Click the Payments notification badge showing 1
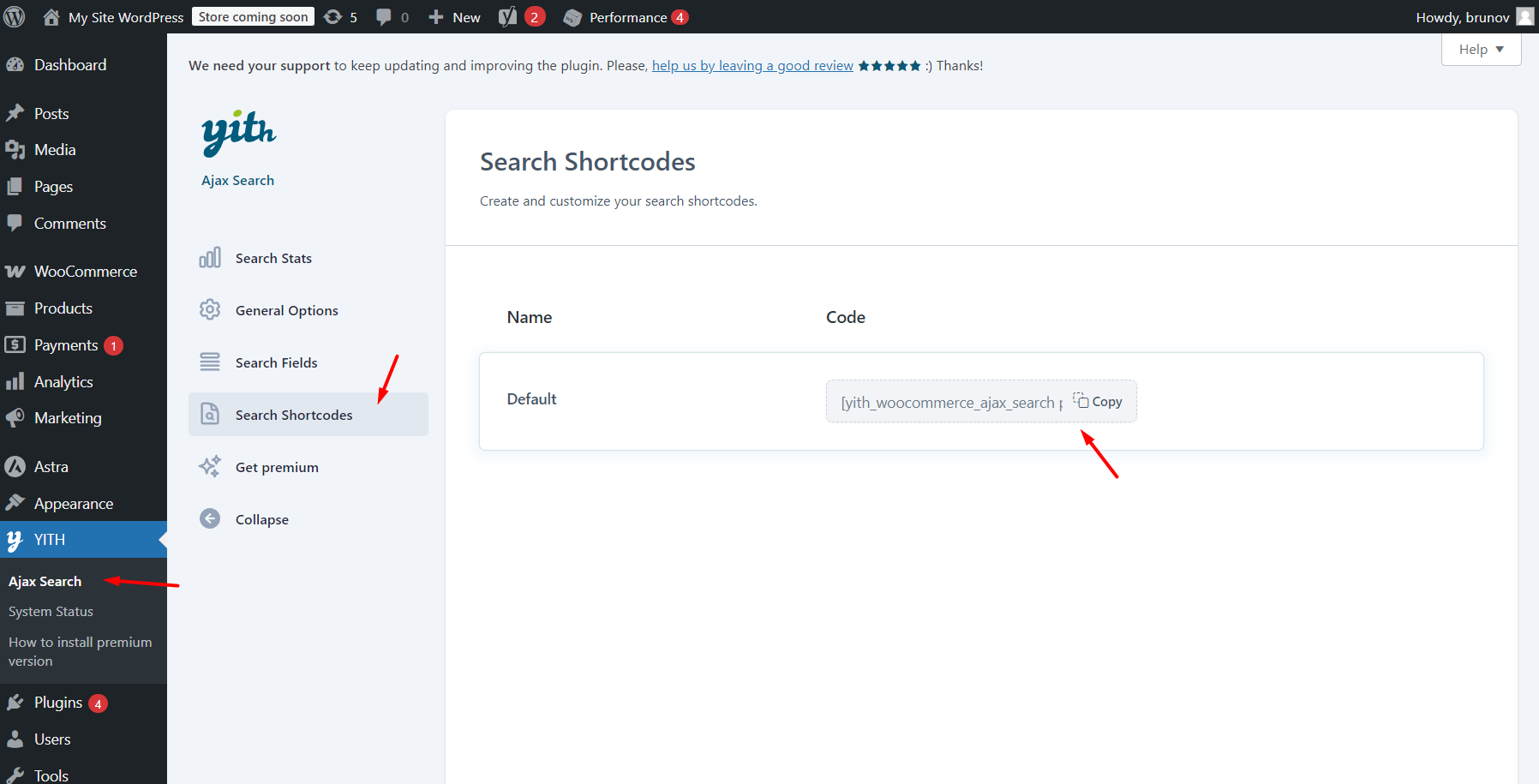The width and height of the screenshot is (1539, 784). [113, 345]
